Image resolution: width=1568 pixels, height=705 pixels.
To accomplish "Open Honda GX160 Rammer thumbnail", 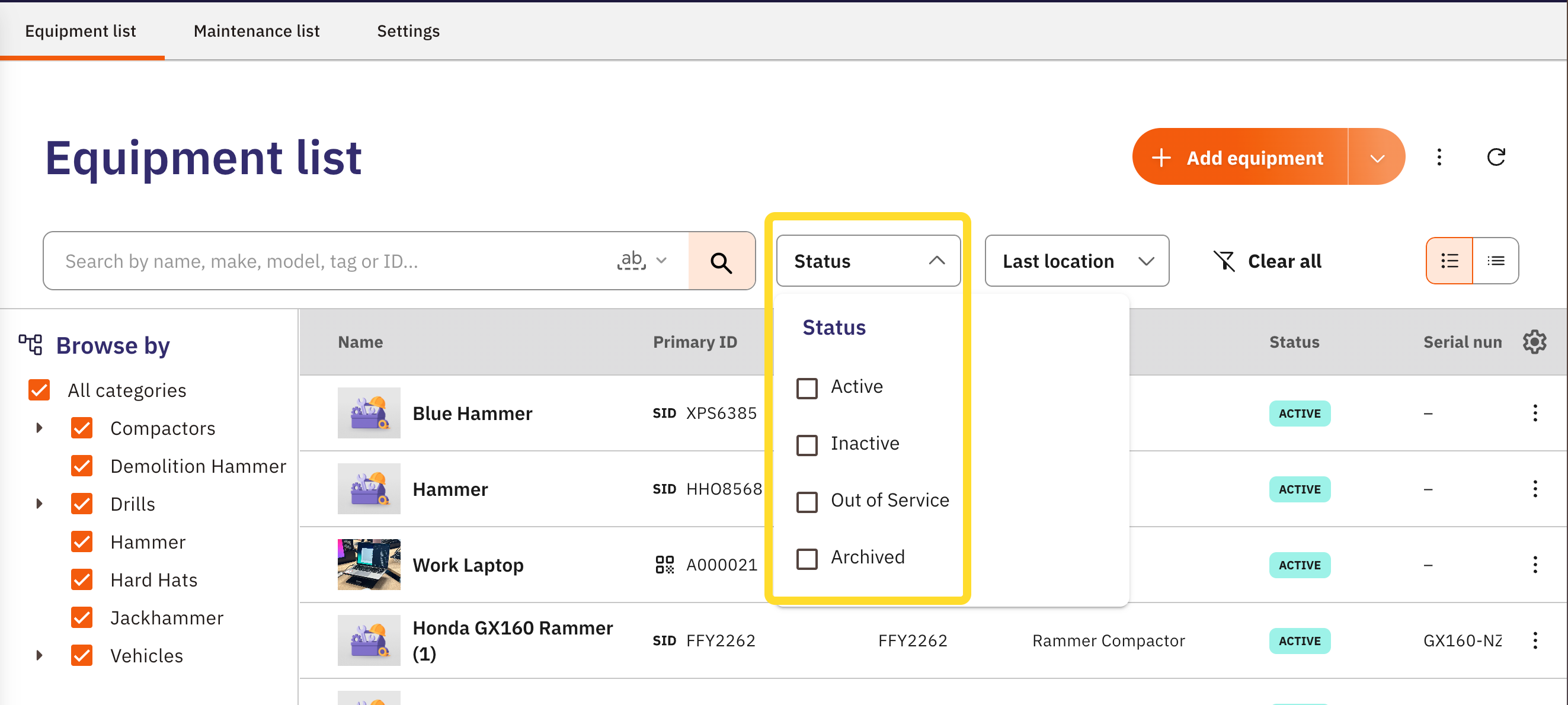I will [369, 640].
